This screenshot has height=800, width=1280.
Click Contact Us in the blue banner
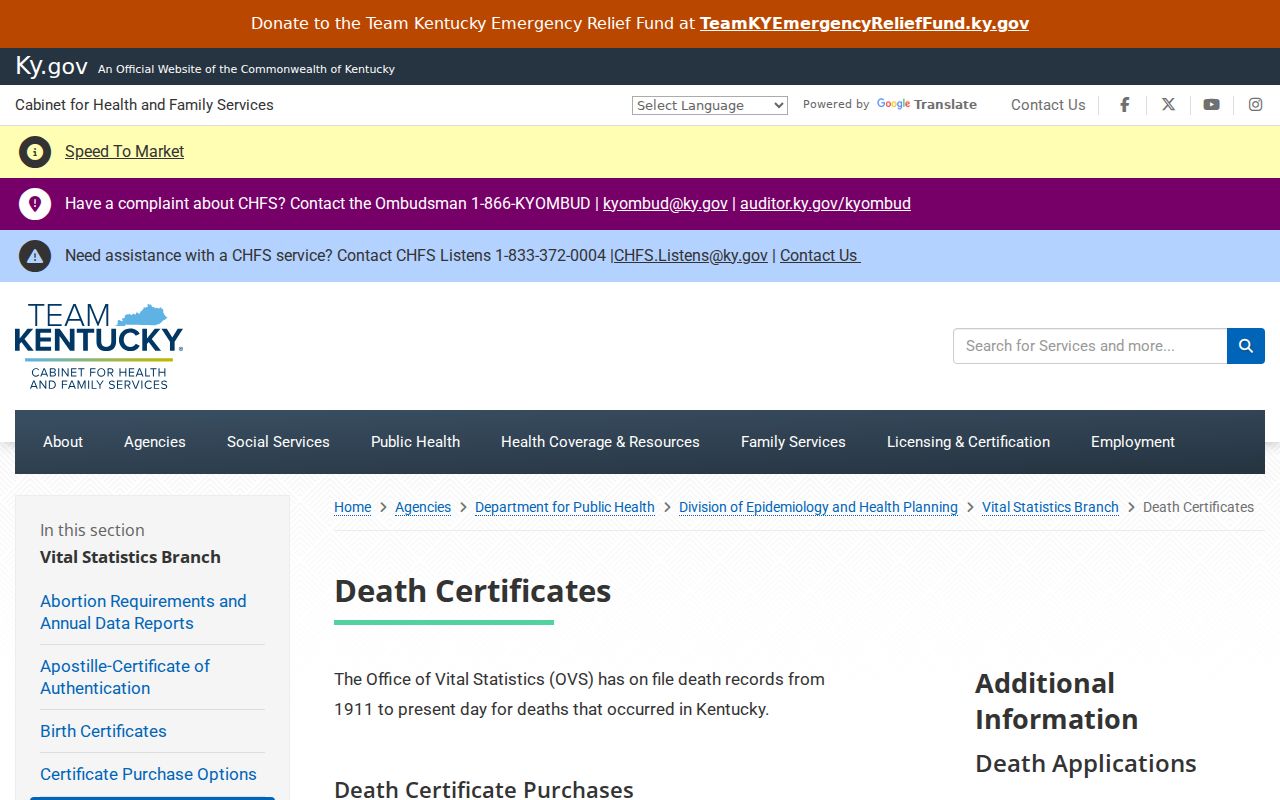[820, 256]
